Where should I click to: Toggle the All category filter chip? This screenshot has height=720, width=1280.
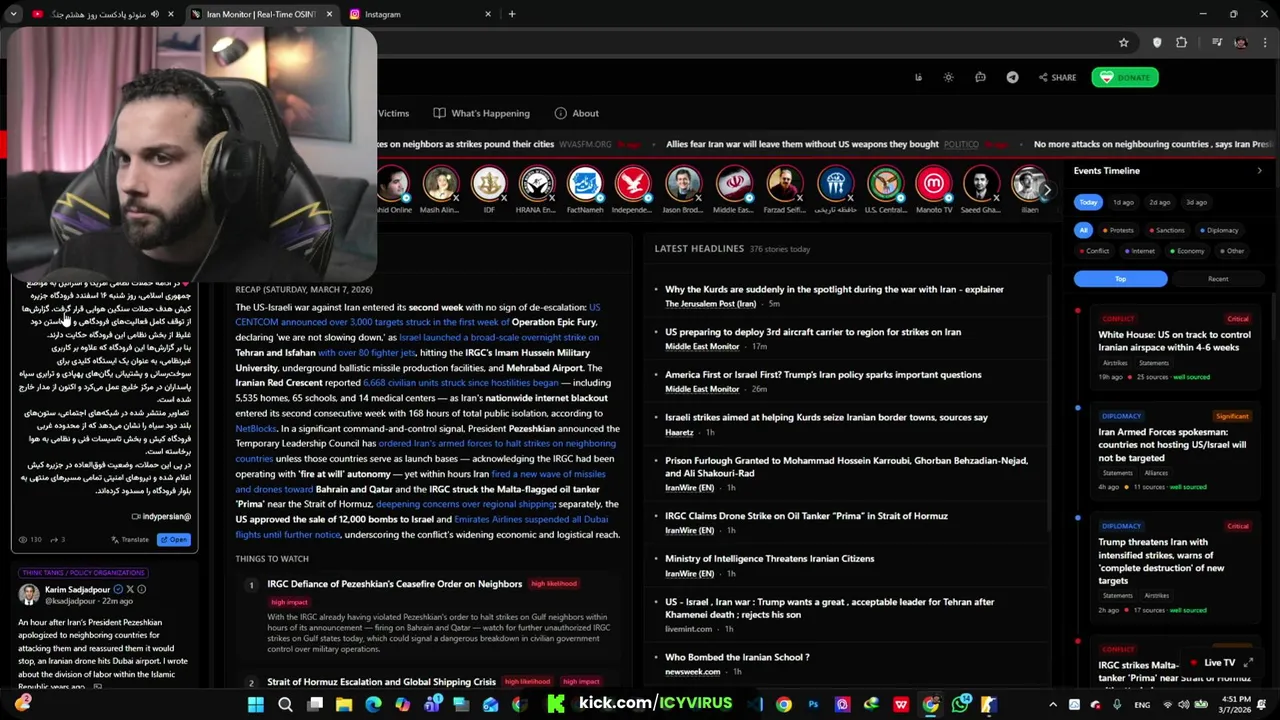coord(1083,230)
